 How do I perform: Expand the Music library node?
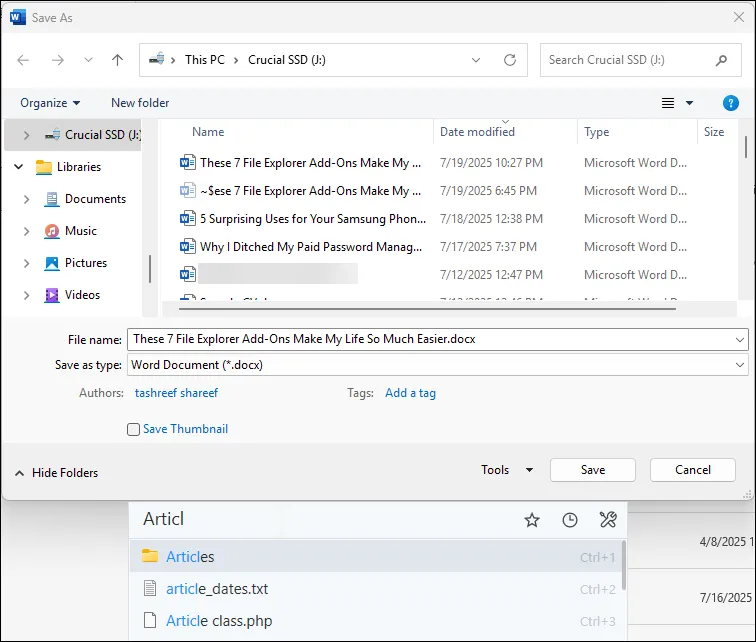tap(27, 231)
